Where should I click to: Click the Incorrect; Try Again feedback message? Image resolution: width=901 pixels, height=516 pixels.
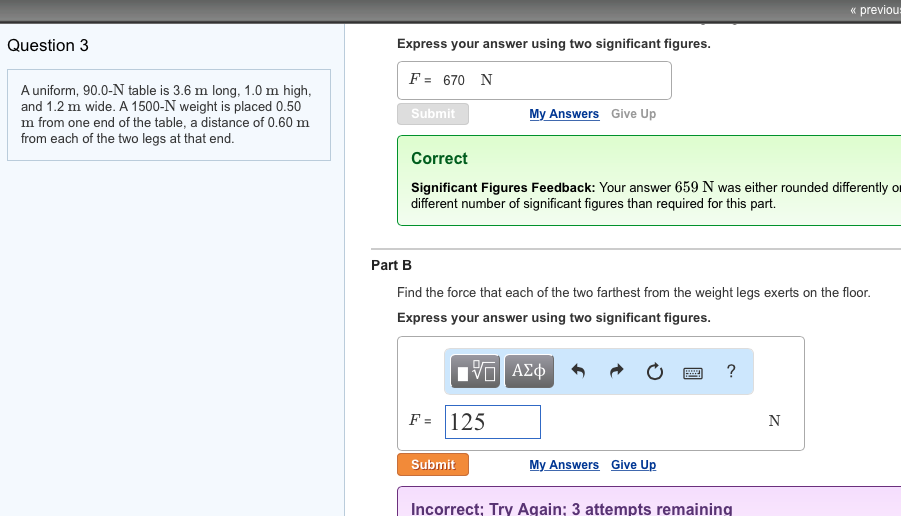571,508
